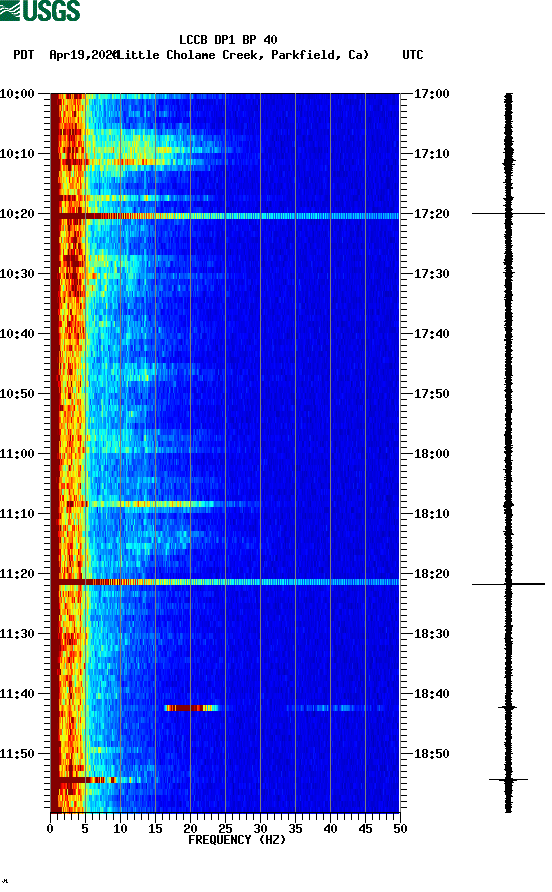Click the '10:10' PDT time label
This screenshot has width=552, height=892.
click(17, 154)
